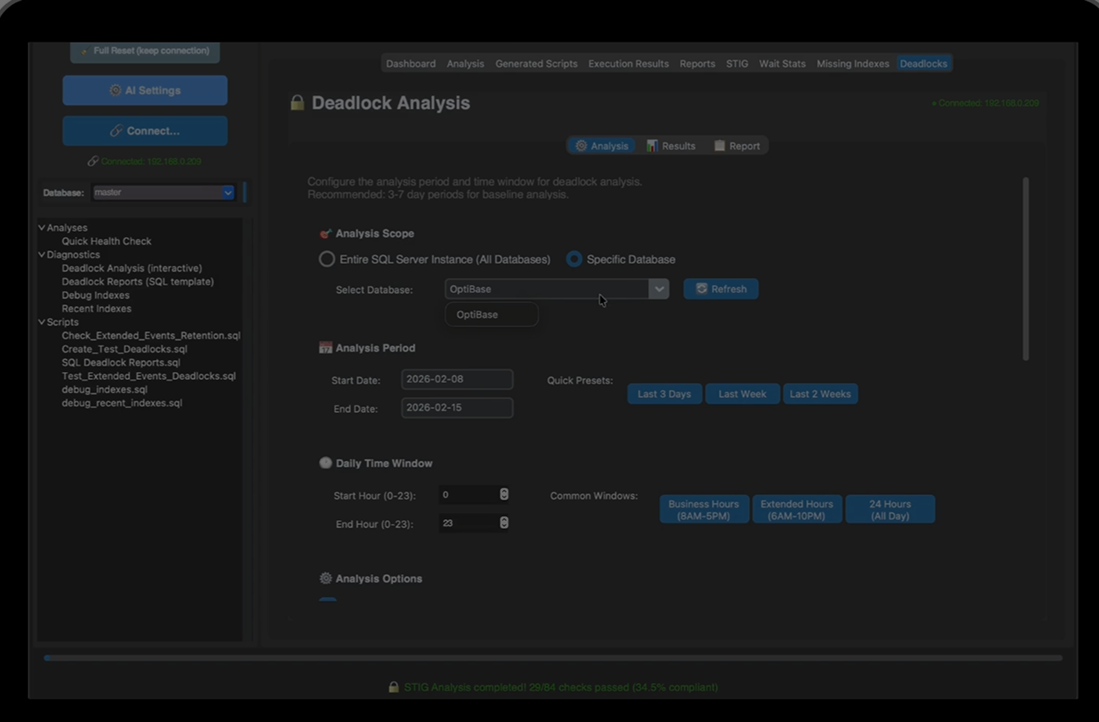Open Deadlock Analysis (interactive)

tap(132, 268)
